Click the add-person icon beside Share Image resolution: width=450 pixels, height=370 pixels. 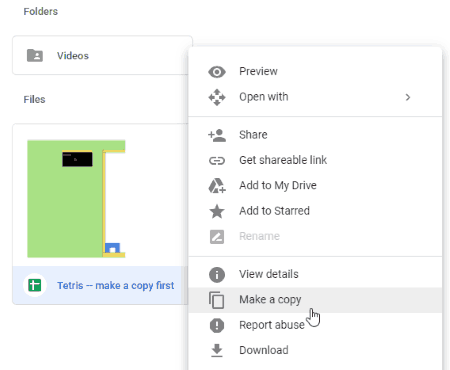(x=217, y=135)
